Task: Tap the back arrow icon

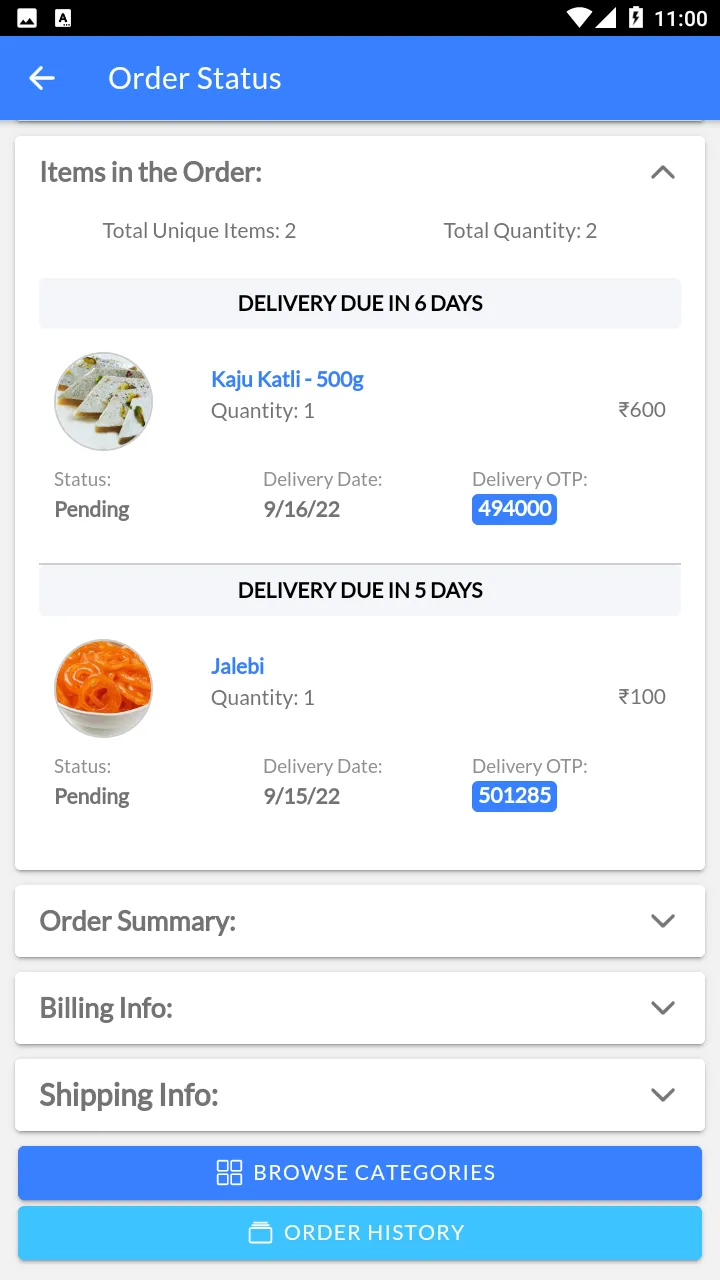Action: tap(42, 78)
